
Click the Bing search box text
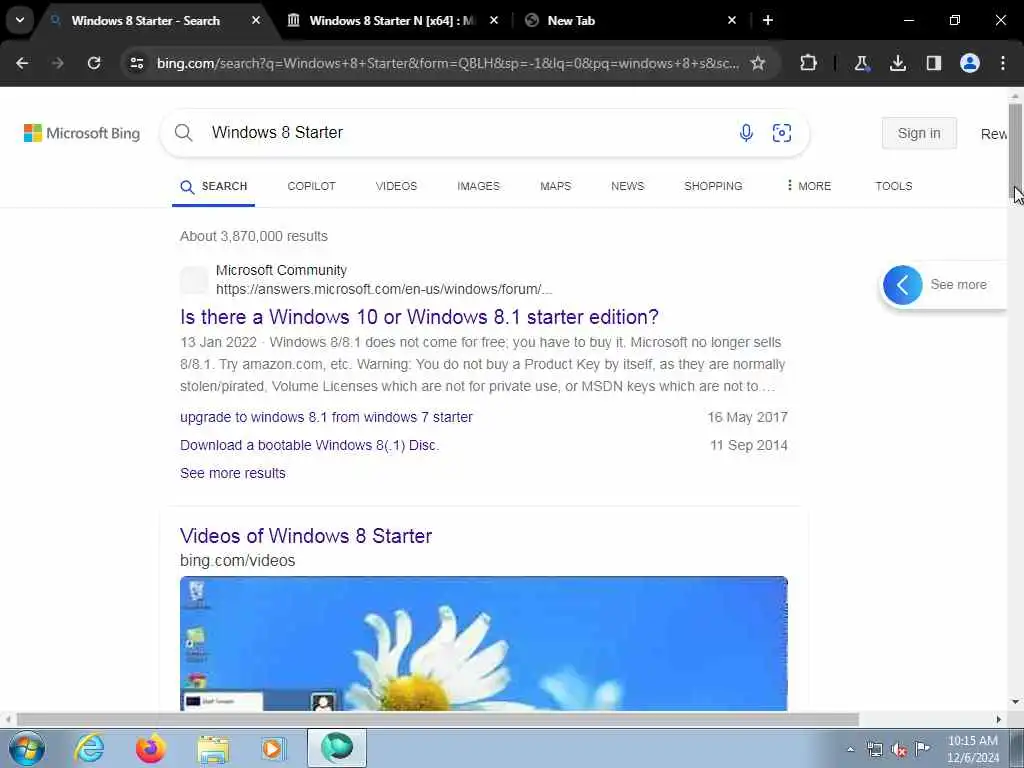[x=278, y=133]
